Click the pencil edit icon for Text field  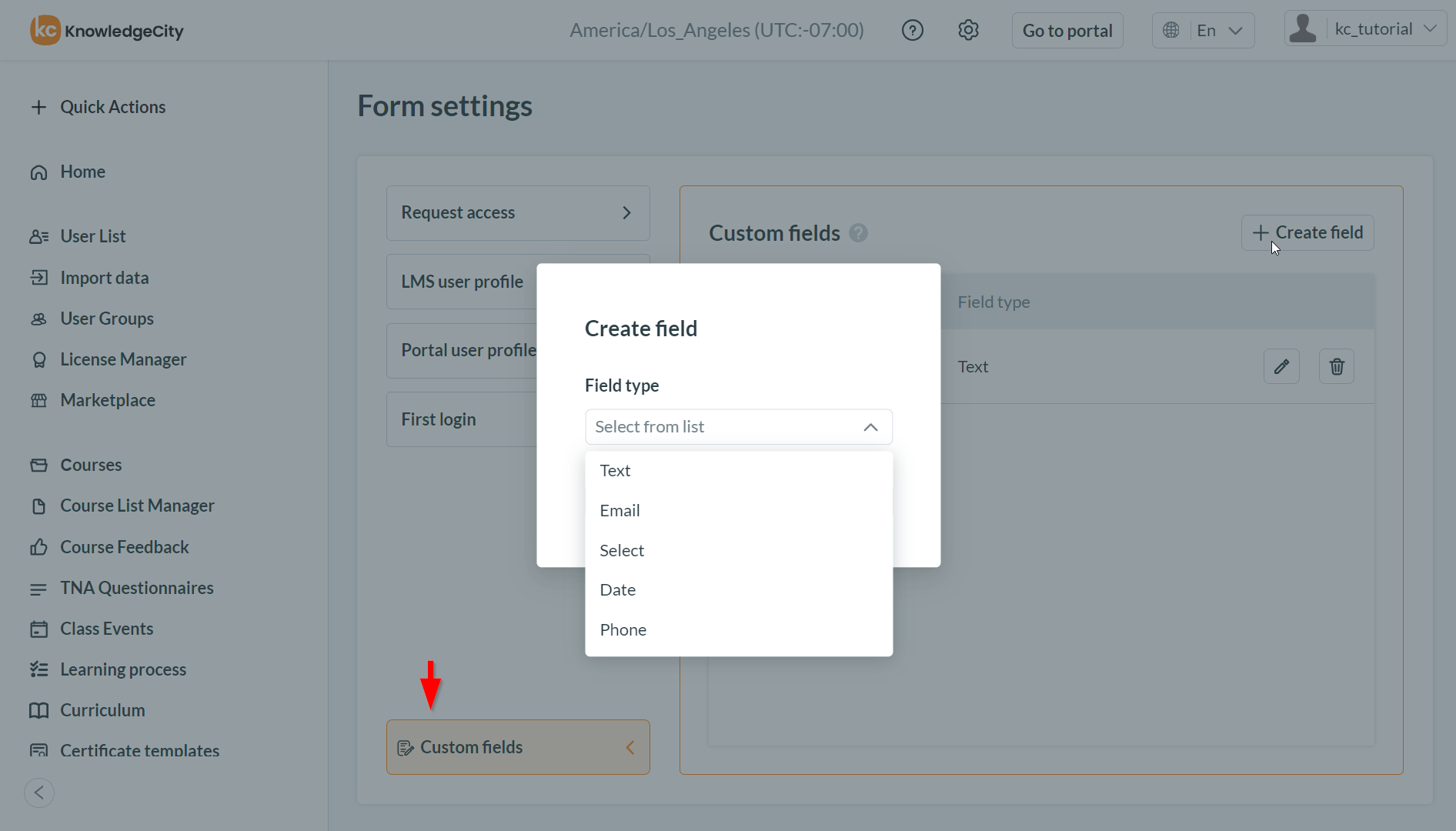(1281, 367)
